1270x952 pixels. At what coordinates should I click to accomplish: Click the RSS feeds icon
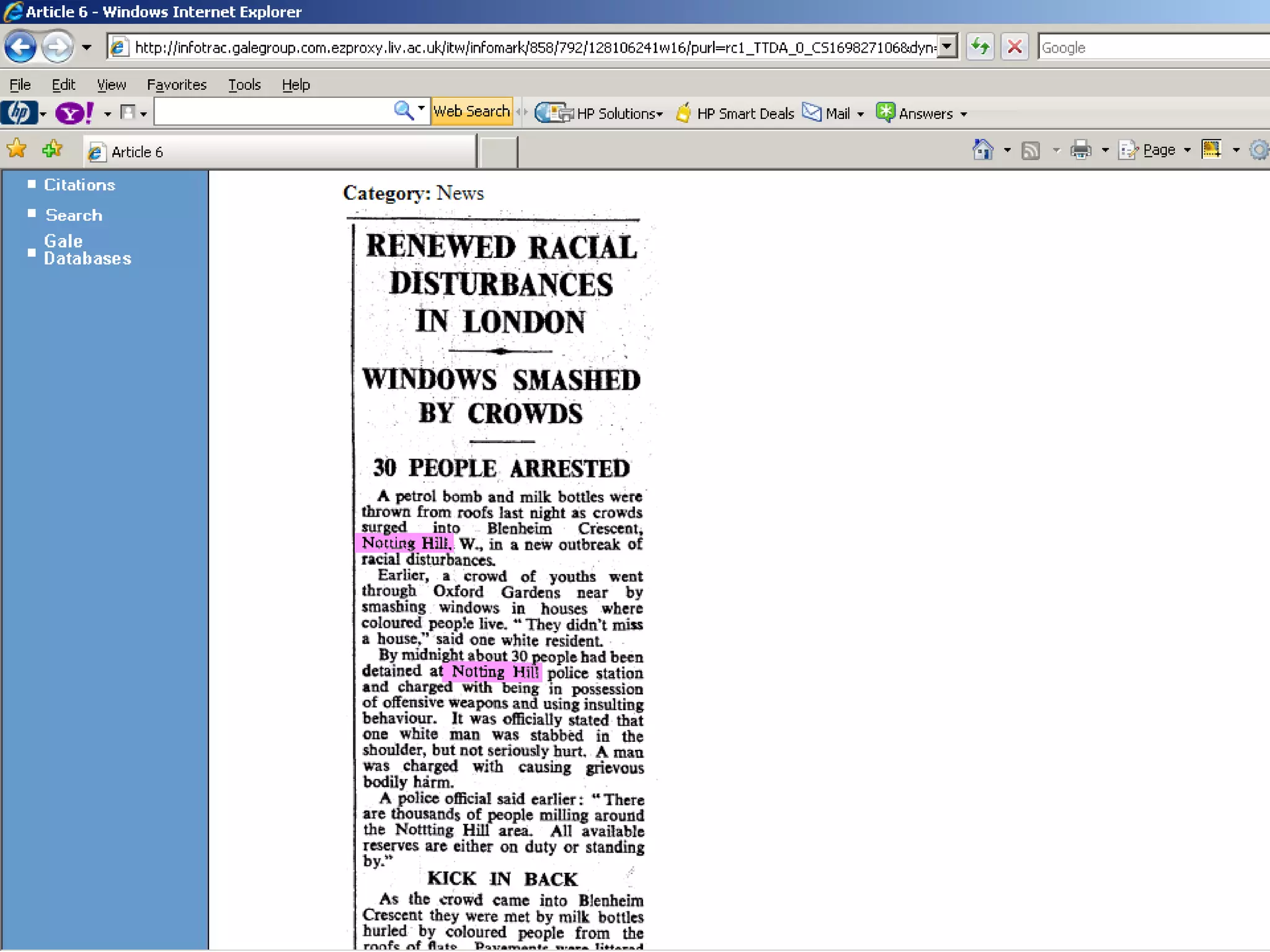click(1031, 150)
